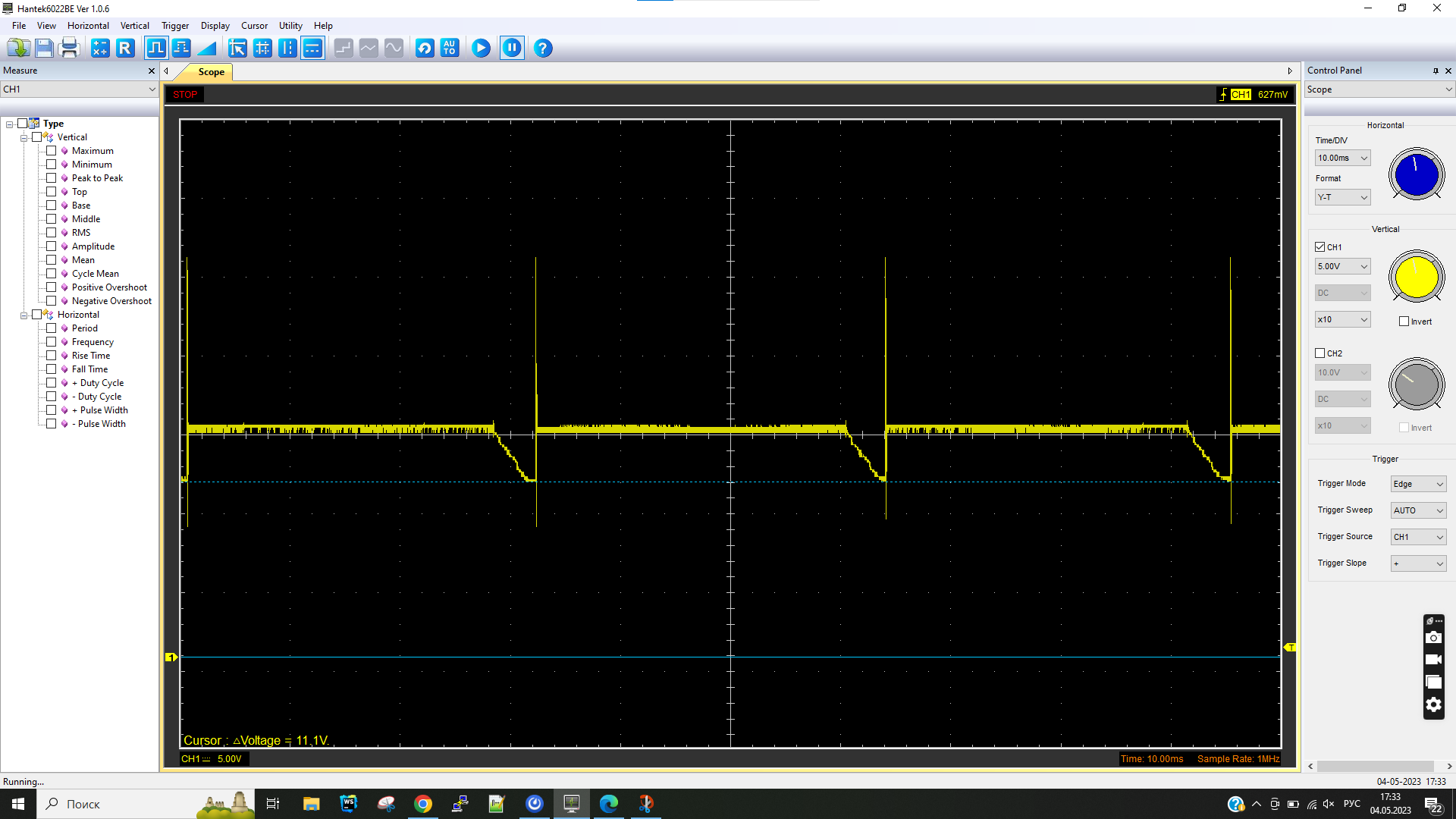This screenshot has width=1456, height=819.
Task: Click the Print toolbar icon
Action: click(69, 49)
